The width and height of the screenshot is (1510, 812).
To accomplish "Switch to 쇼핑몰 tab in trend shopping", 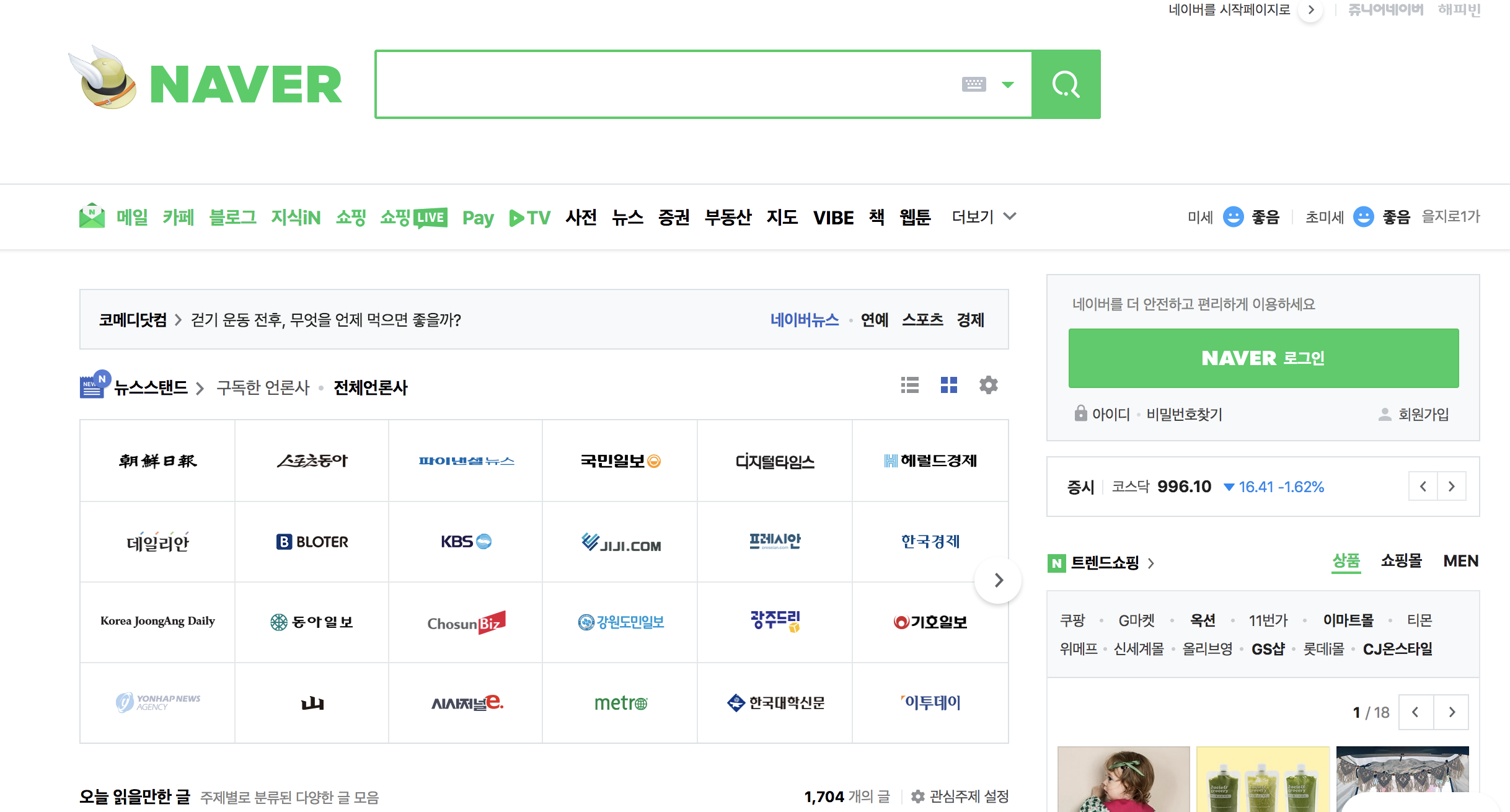I will (1401, 561).
